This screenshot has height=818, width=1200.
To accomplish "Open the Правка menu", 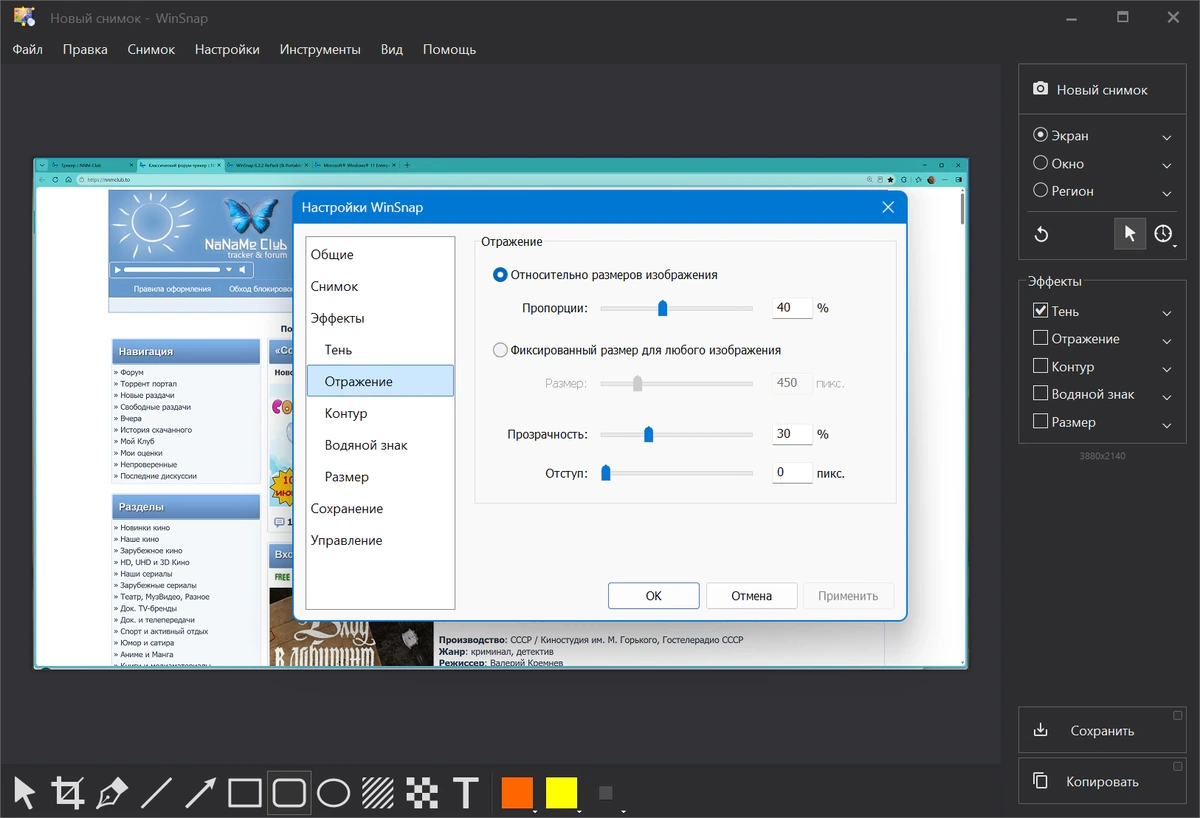I will click(x=85, y=49).
